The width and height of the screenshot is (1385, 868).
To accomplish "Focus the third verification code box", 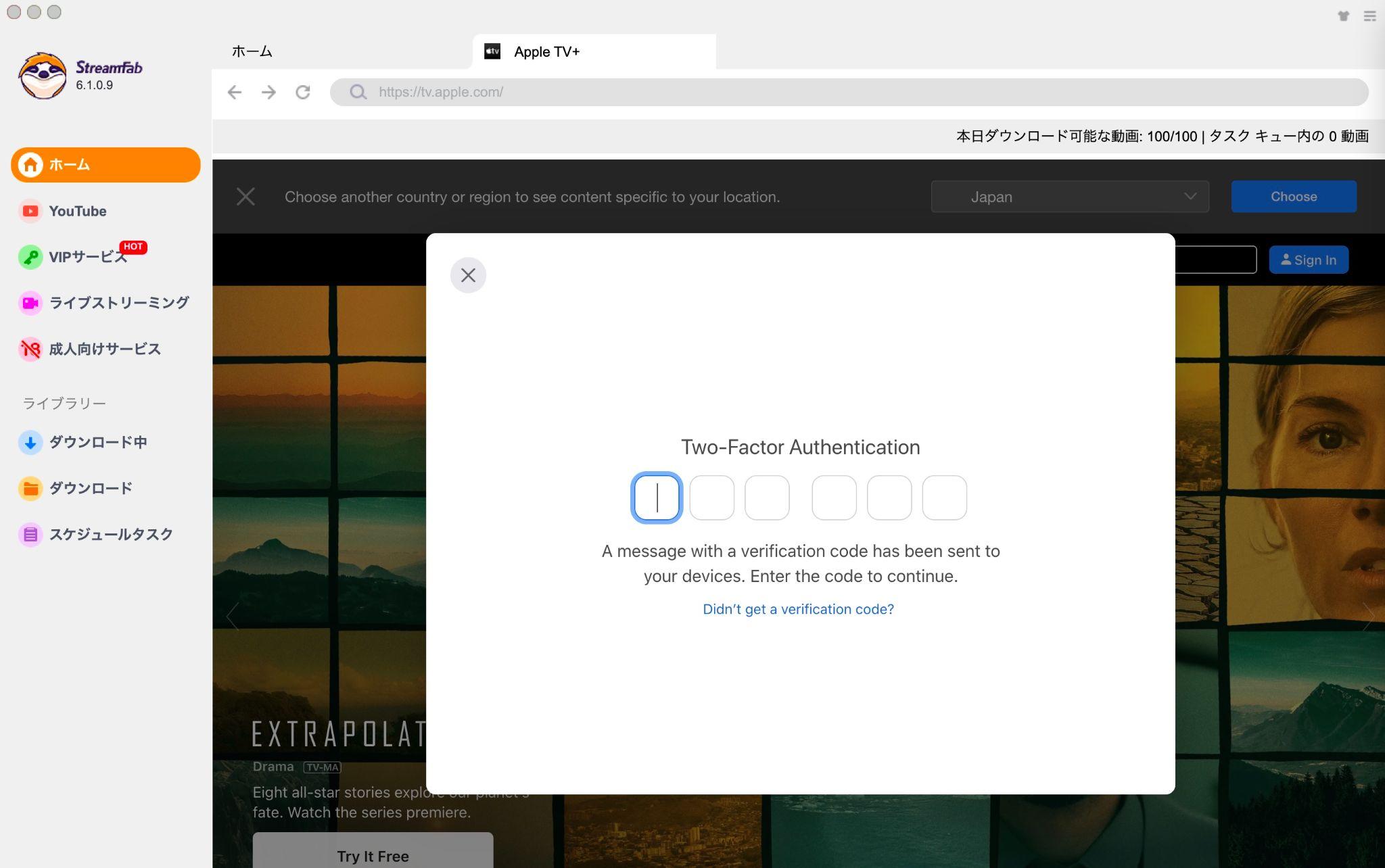I will [767, 498].
